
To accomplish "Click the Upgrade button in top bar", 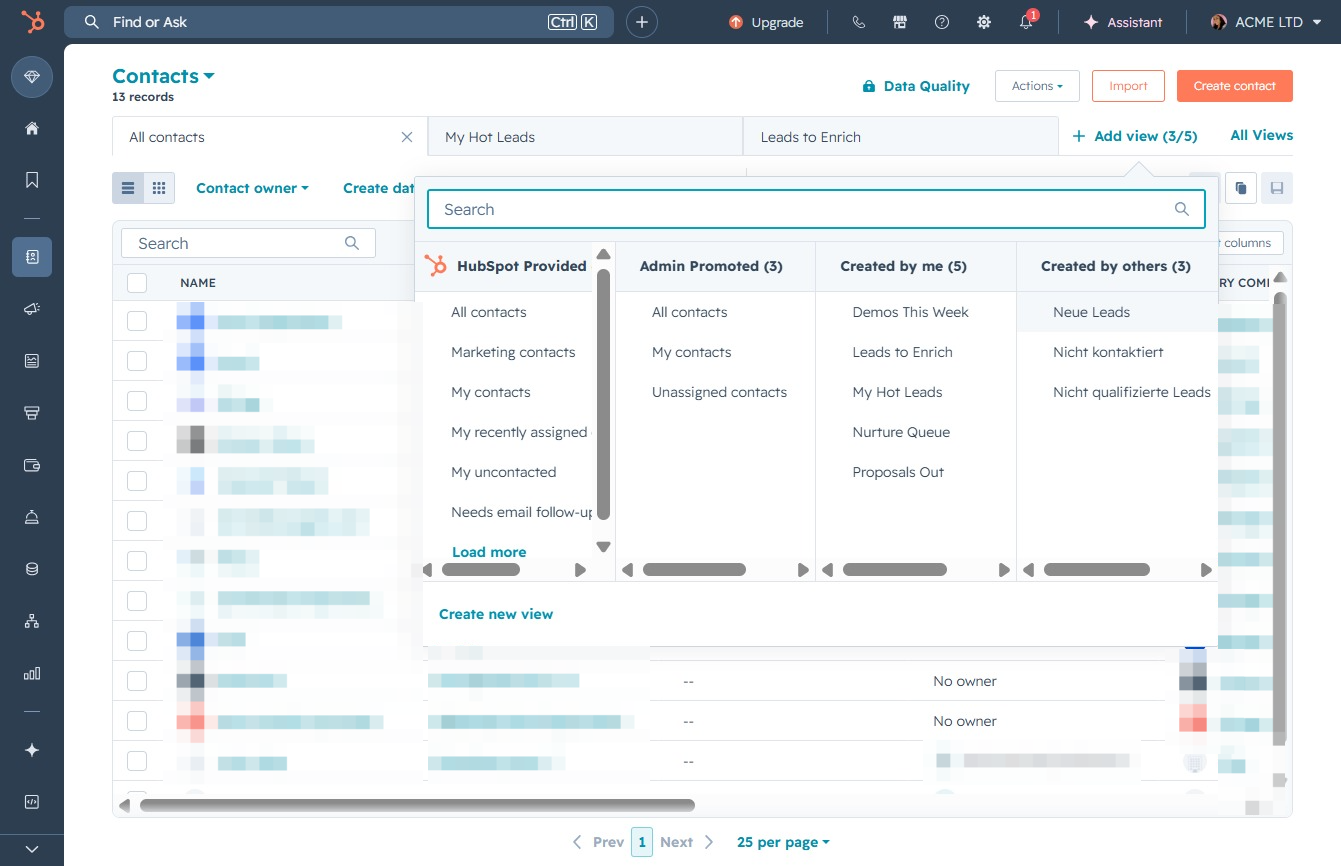I will [x=767, y=22].
